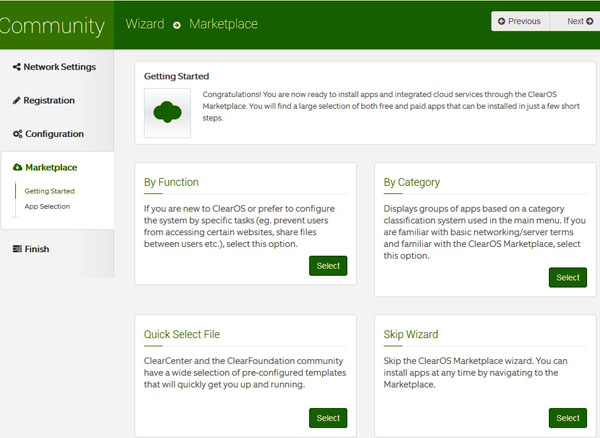Choose Select under Skip Wizard
The image size is (600, 438).
coord(568,418)
